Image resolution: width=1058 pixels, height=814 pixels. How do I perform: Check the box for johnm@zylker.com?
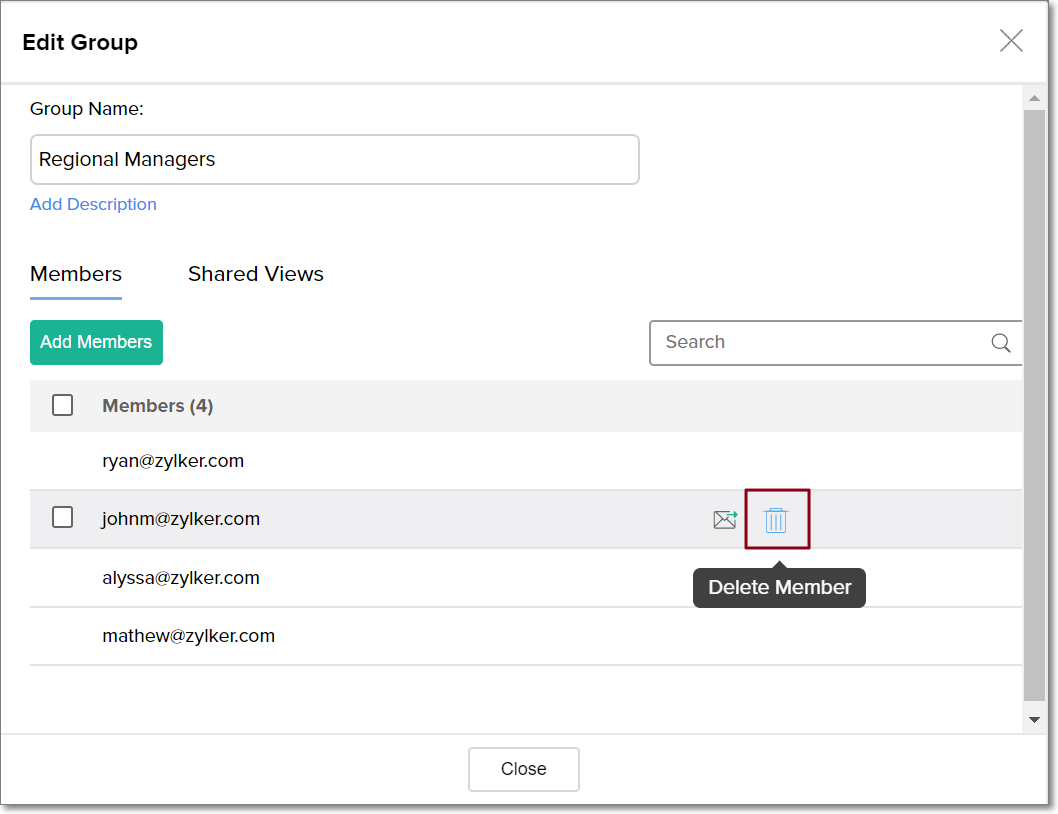click(62, 518)
